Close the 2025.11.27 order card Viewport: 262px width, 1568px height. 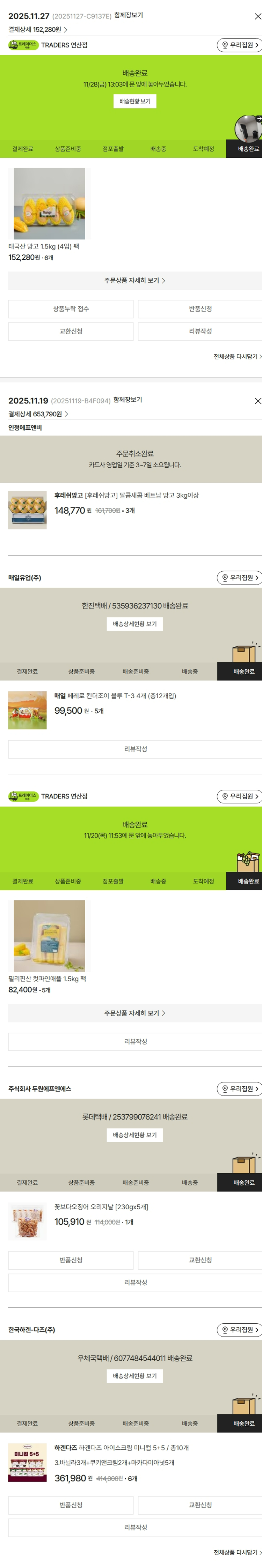tap(257, 16)
